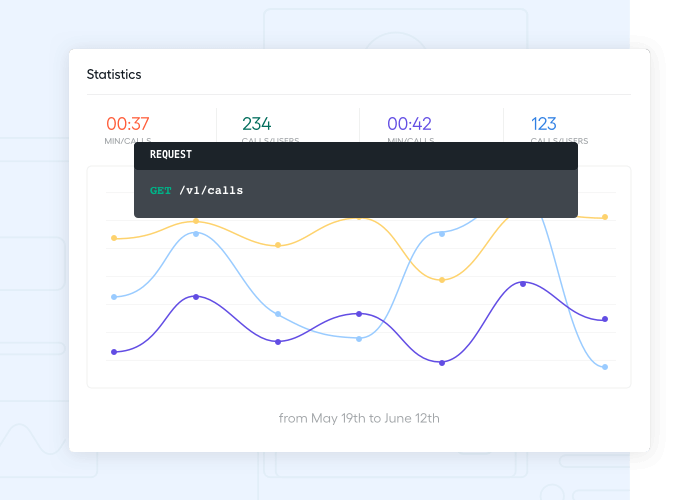Select the green 234 statistic value

pyautogui.click(x=257, y=124)
